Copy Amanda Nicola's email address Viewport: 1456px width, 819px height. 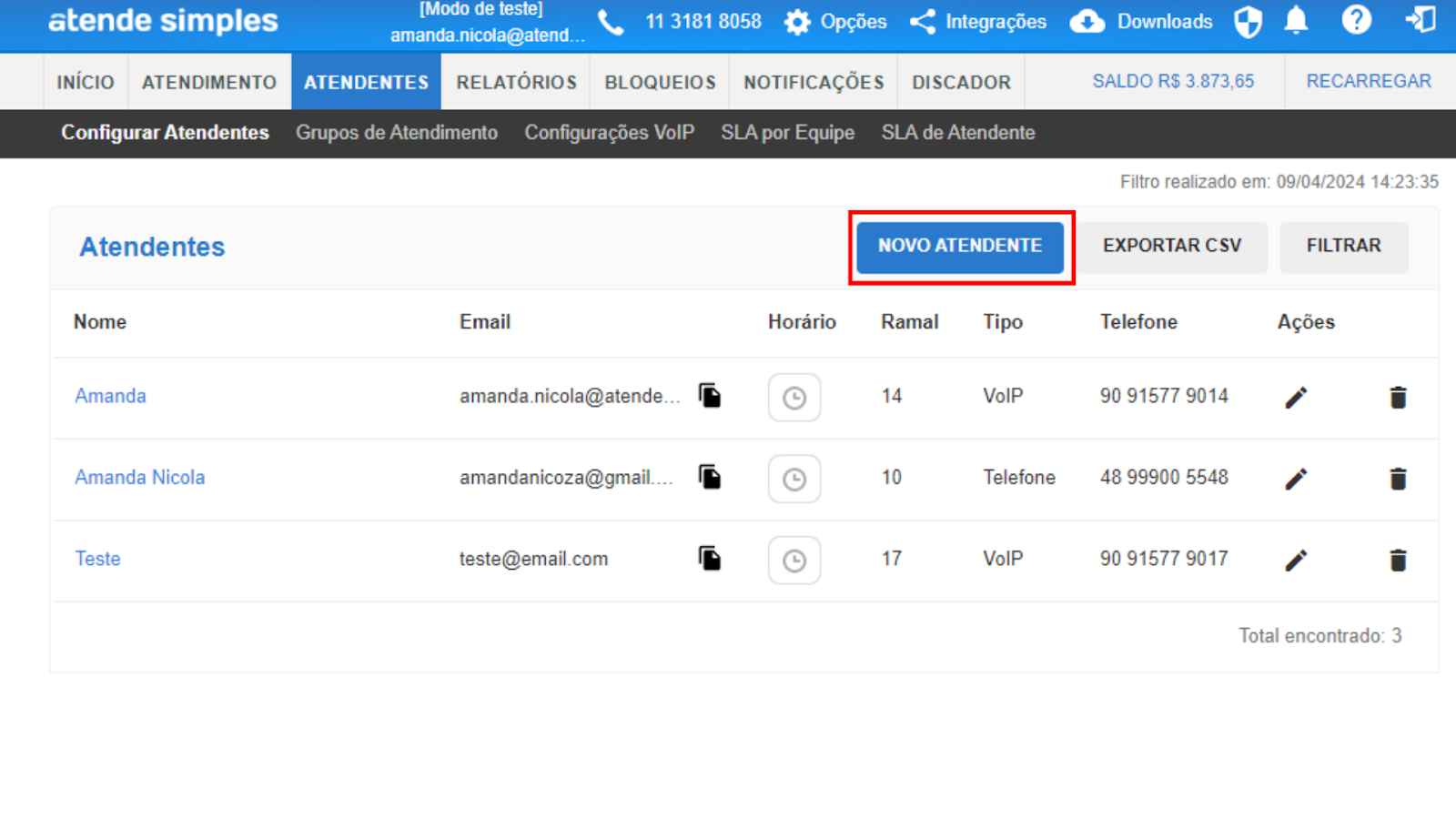click(710, 477)
